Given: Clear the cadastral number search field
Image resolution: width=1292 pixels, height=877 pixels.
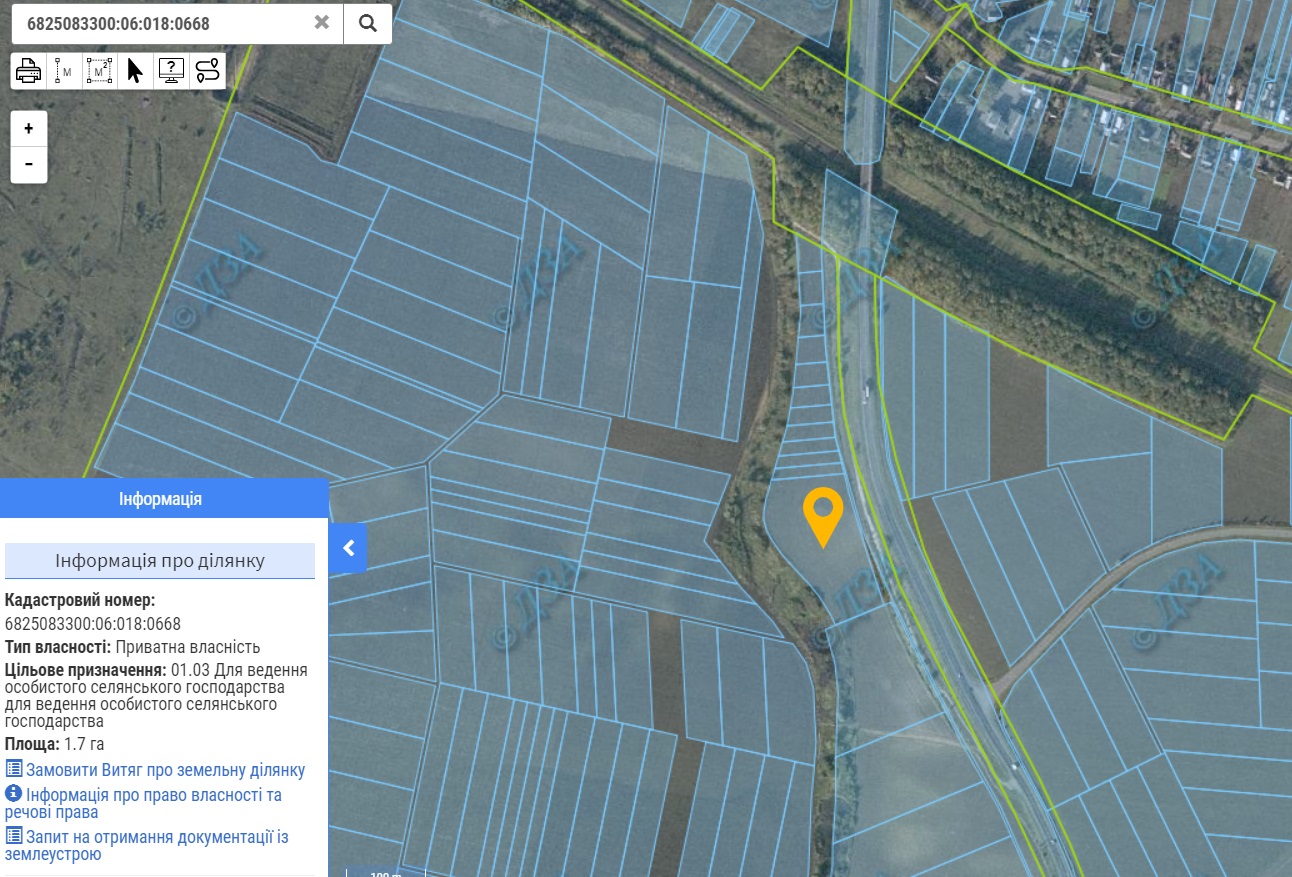Looking at the screenshot, I should point(321,23).
